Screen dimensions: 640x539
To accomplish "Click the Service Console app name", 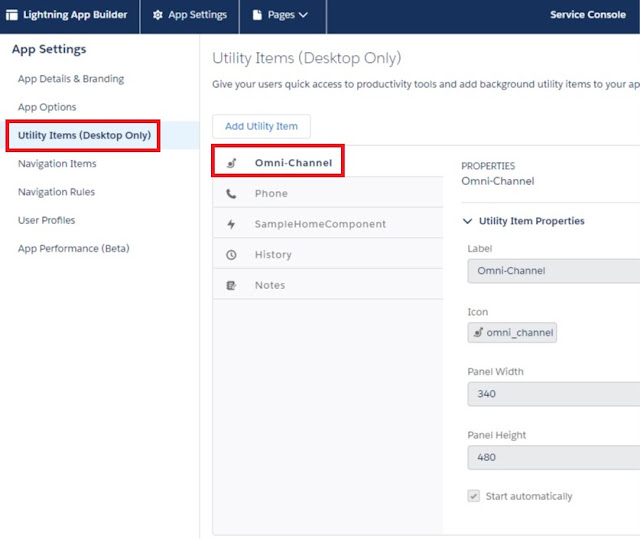I will pos(588,15).
